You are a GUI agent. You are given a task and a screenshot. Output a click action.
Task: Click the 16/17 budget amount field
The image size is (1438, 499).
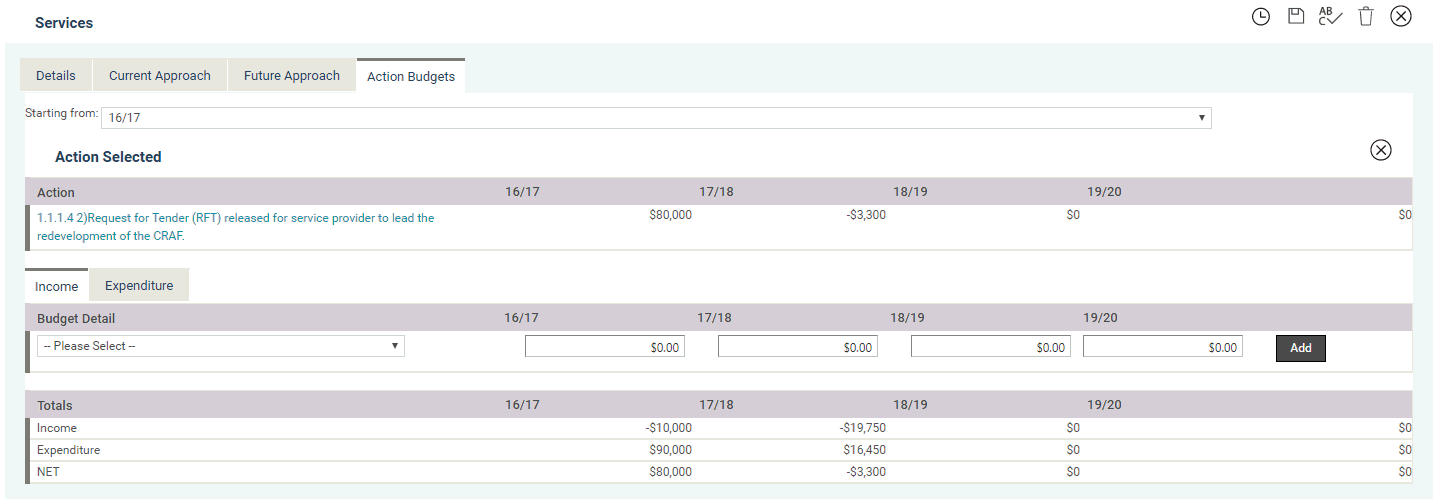coord(605,347)
